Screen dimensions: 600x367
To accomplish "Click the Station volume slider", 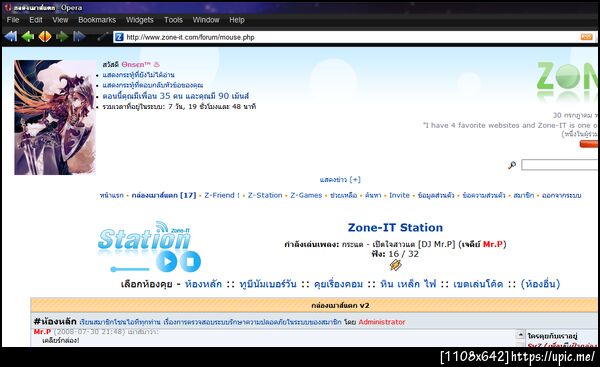I will pos(130,269).
